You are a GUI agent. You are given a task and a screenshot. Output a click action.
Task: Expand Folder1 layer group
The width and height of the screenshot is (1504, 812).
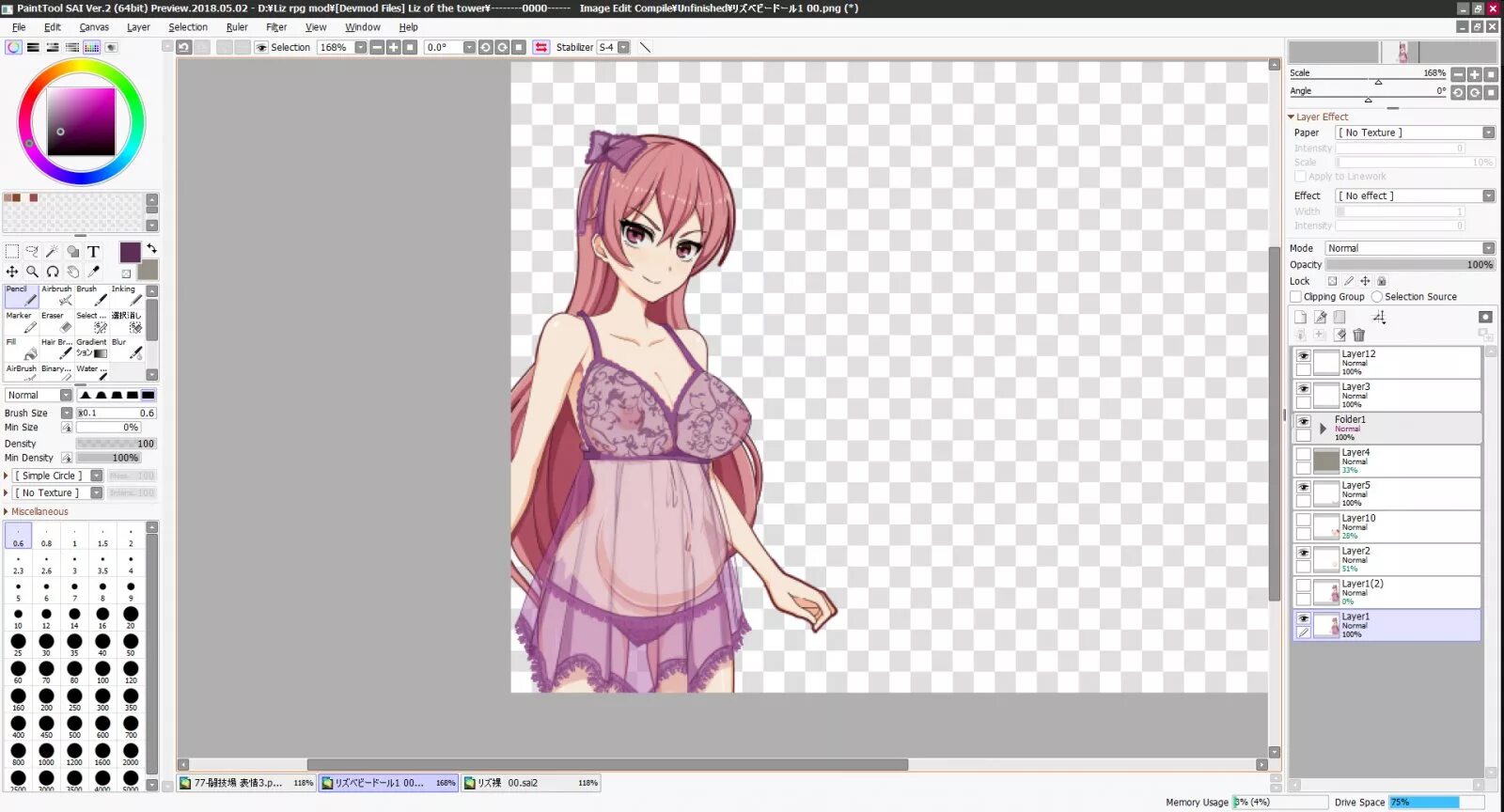(1324, 429)
